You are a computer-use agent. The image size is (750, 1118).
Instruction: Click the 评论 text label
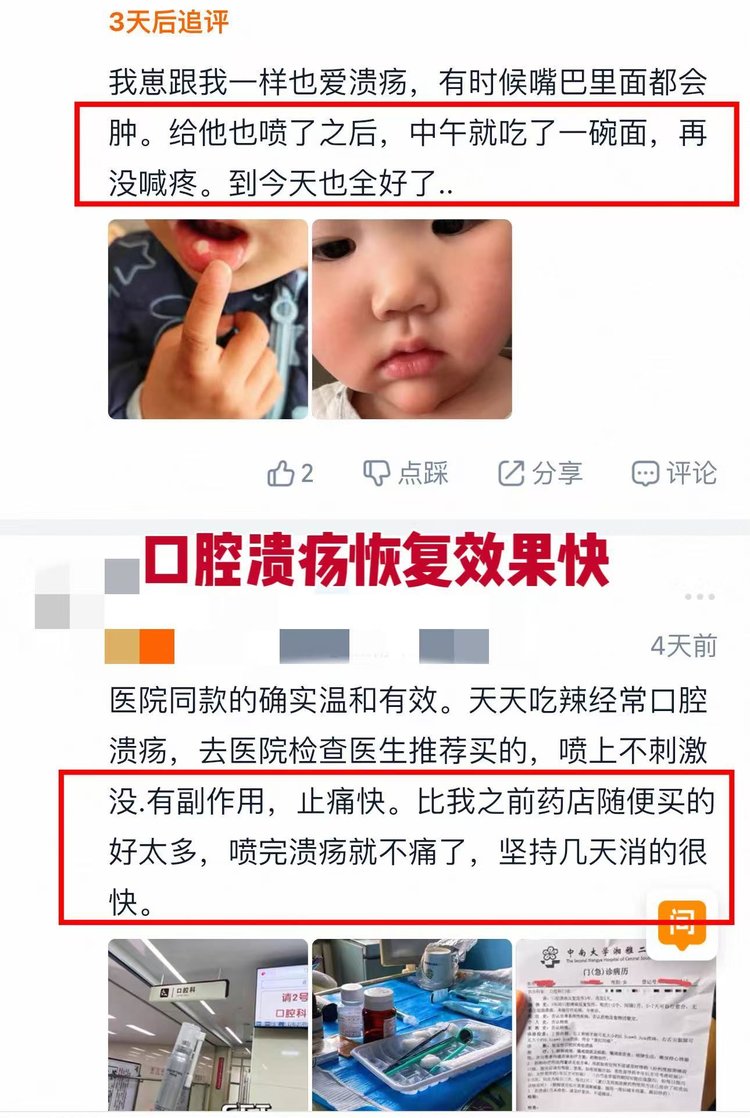click(692, 473)
